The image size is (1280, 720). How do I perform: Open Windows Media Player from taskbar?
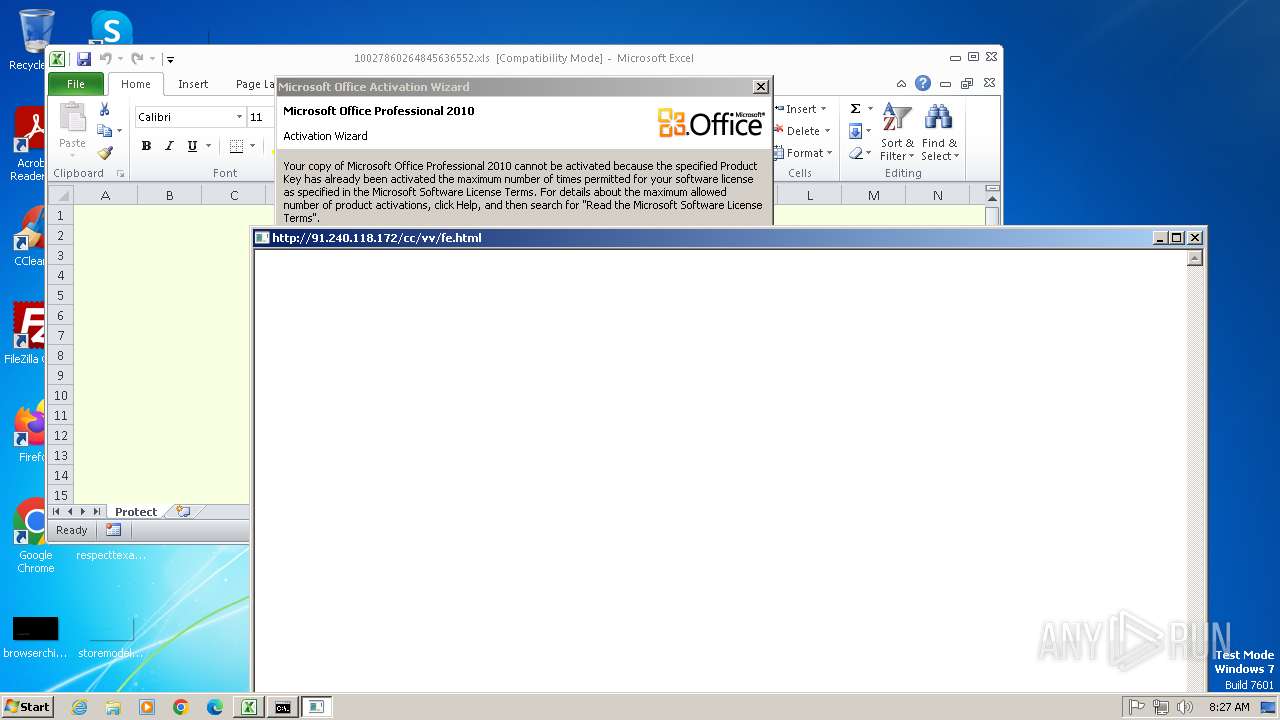[147, 707]
